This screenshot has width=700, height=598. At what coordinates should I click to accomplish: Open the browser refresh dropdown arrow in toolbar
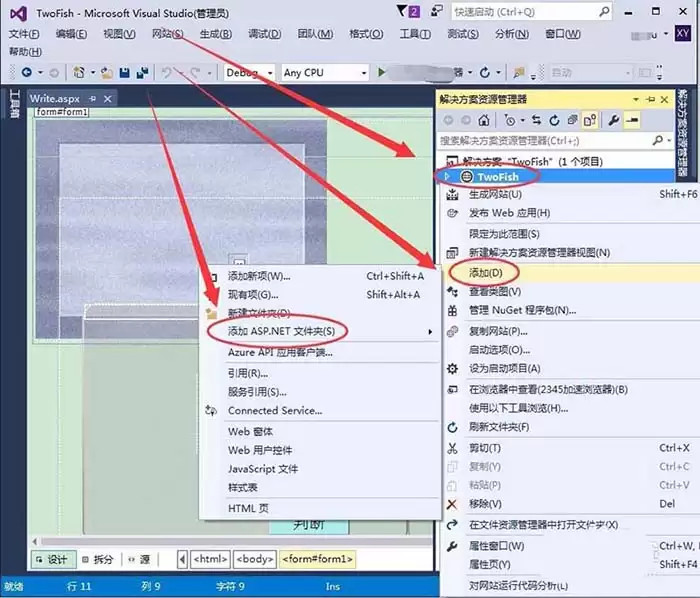point(498,72)
